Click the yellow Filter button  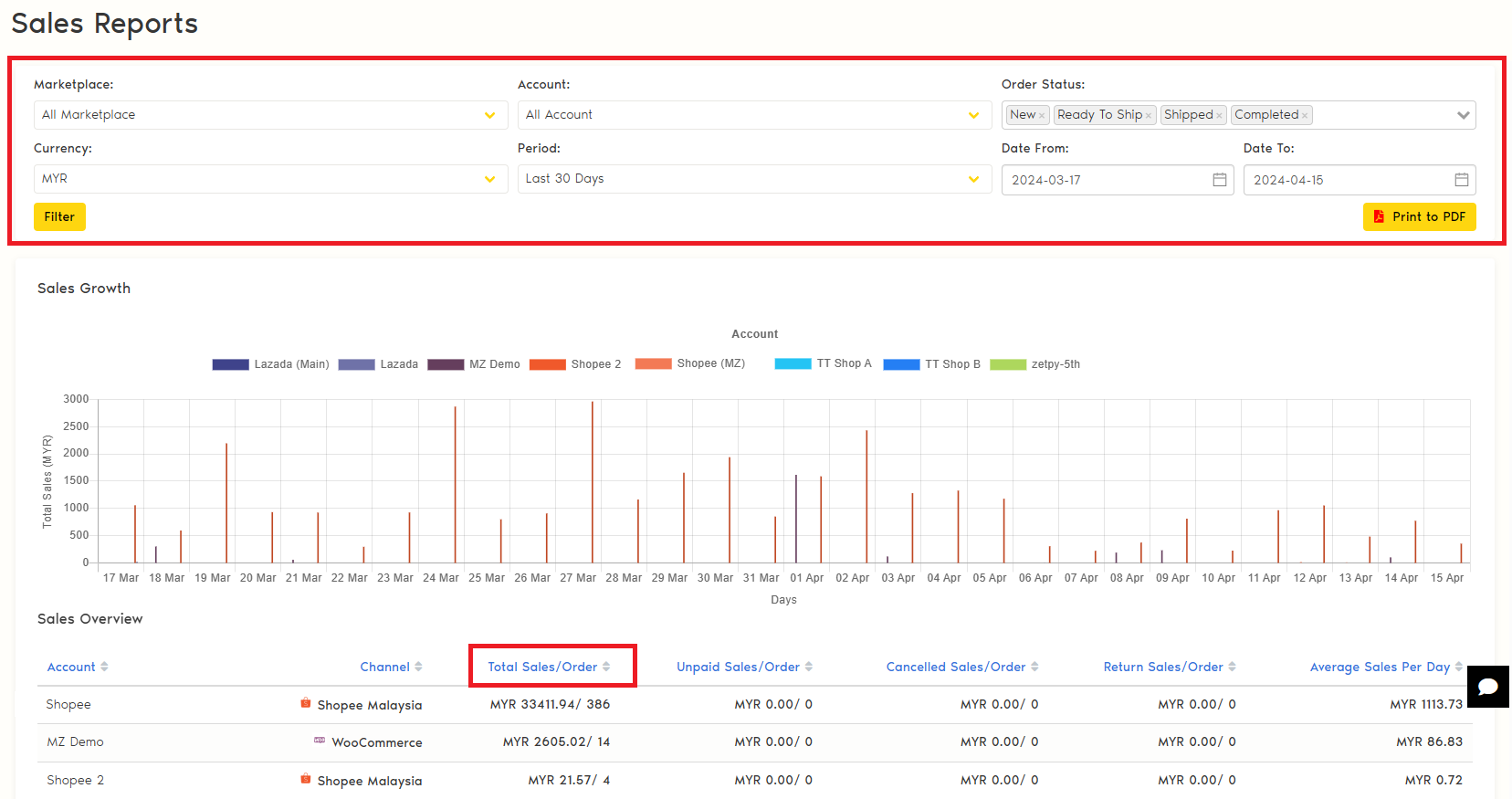59,216
